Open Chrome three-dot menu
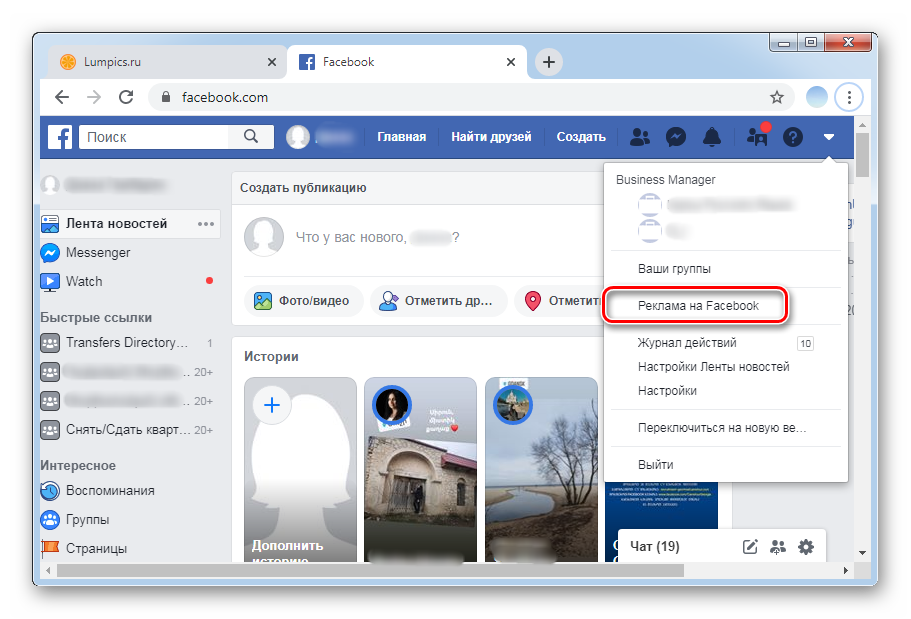Screen dimensions: 911x619 tap(849, 97)
